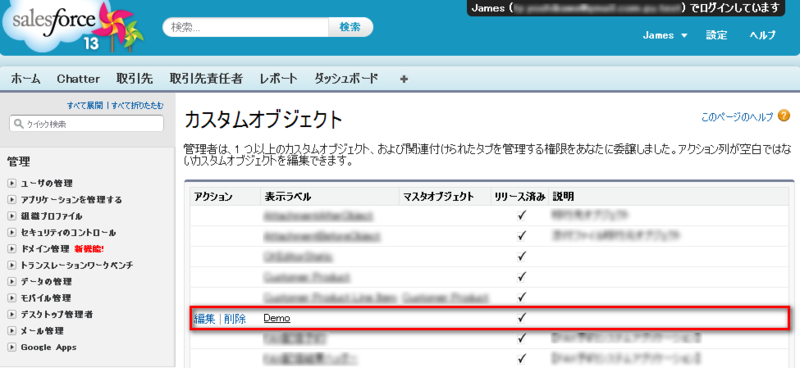Focus the global 検索 input field
Viewport: 800px width, 368px height.
(246, 27)
